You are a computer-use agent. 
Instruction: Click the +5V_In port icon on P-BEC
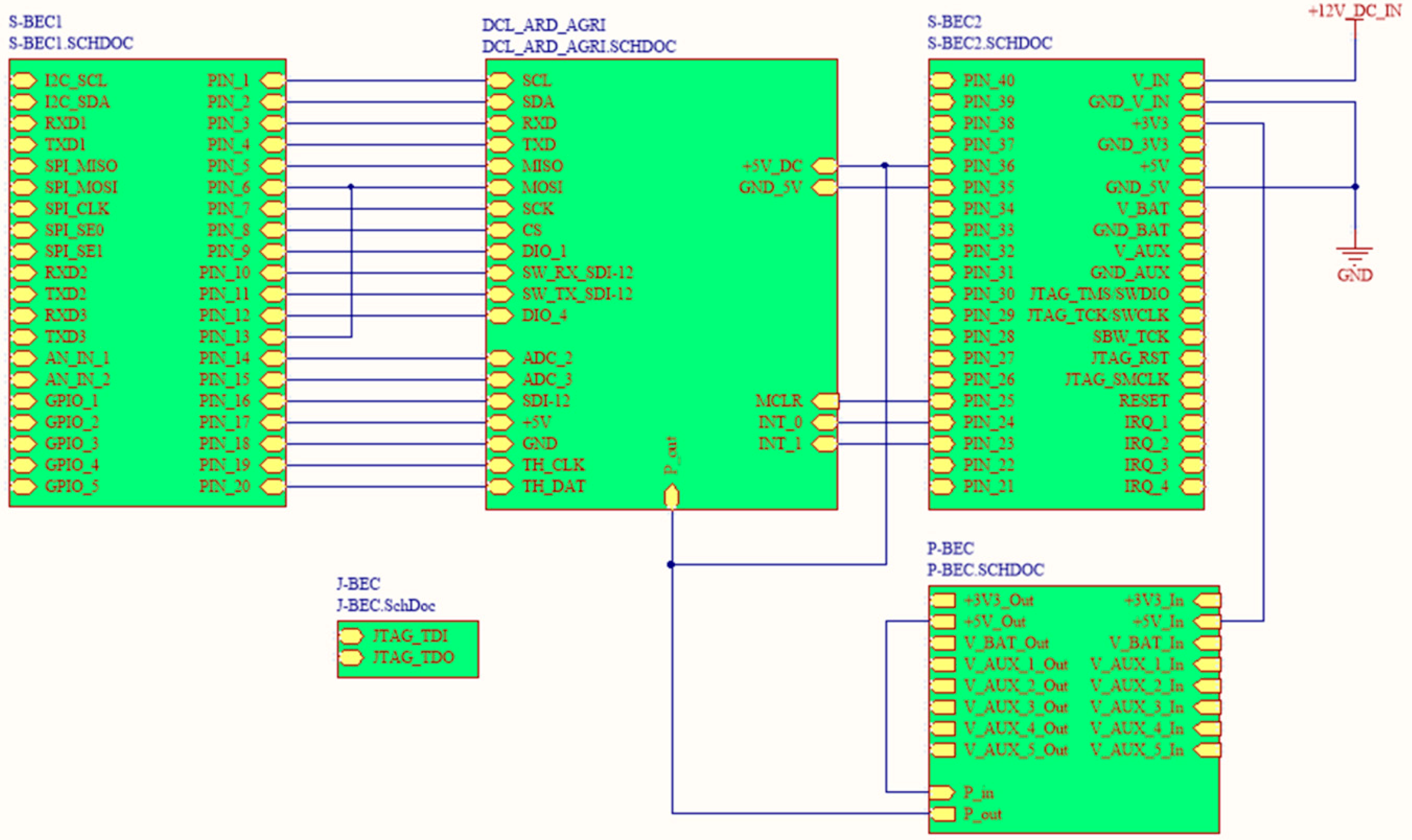tap(1207, 621)
